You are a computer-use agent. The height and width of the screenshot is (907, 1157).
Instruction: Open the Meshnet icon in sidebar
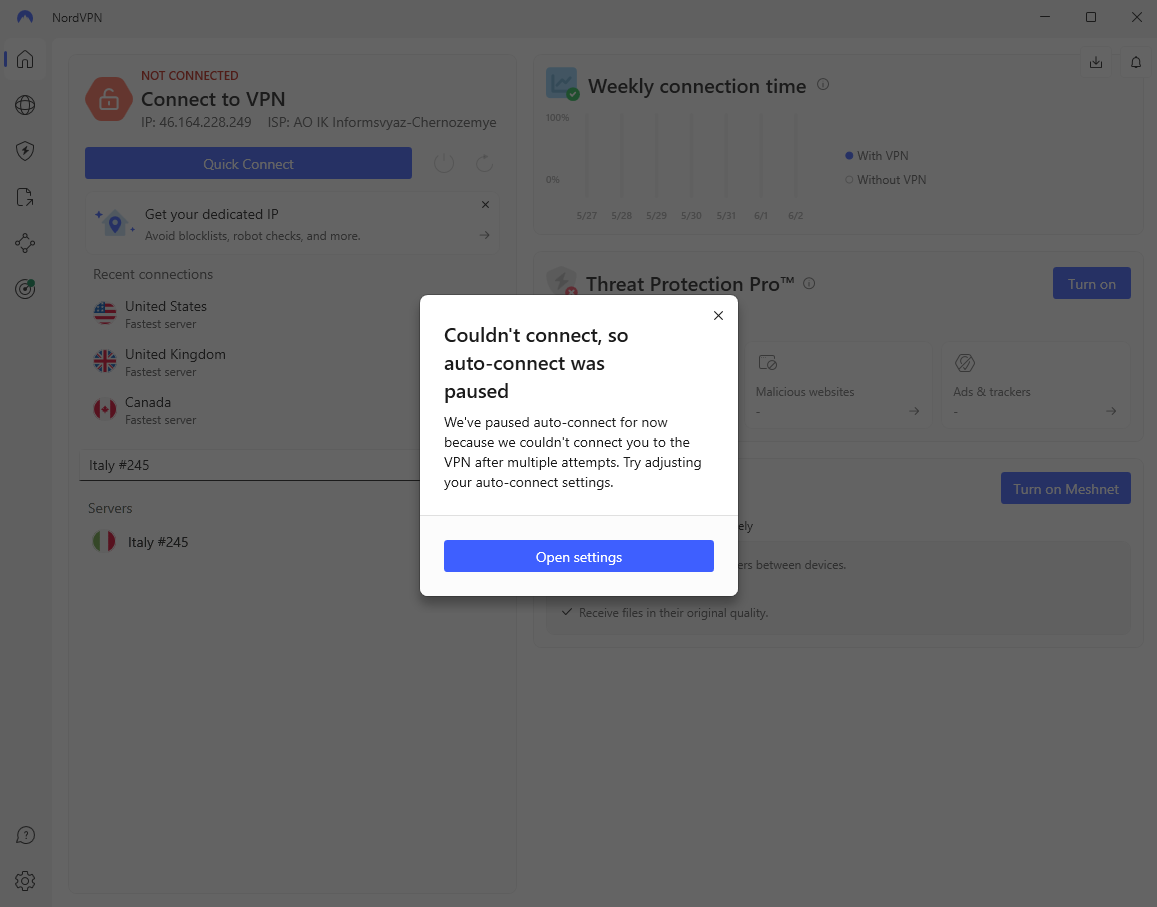click(25, 243)
